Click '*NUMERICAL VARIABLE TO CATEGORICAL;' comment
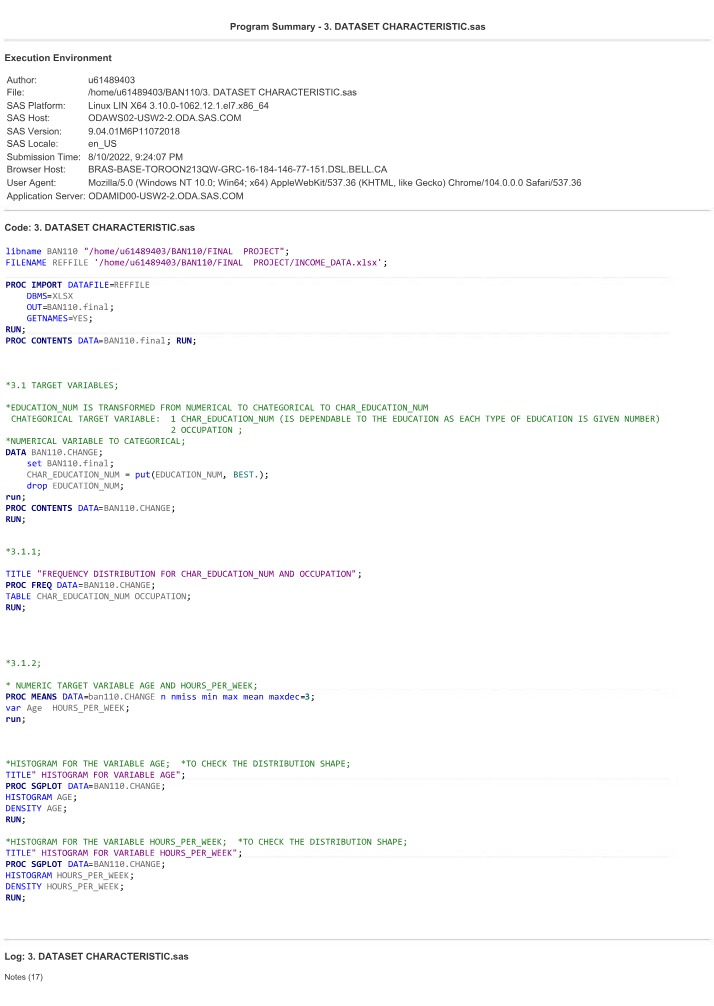The width and height of the screenshot is (714, 1006). click(96, 441)
